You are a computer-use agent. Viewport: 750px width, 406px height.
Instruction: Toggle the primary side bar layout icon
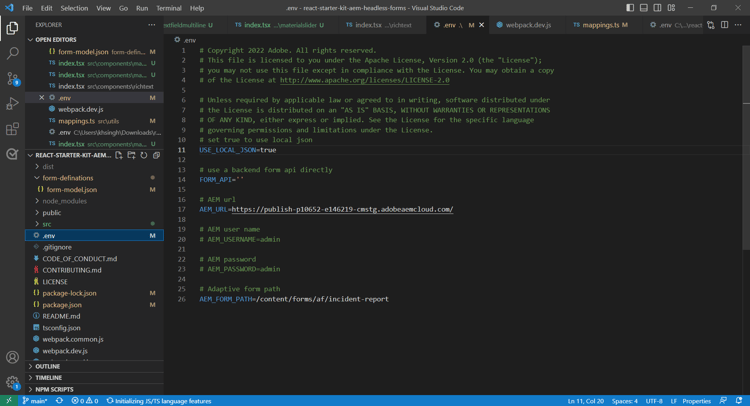pyautogui.click(x=630, y=8)
